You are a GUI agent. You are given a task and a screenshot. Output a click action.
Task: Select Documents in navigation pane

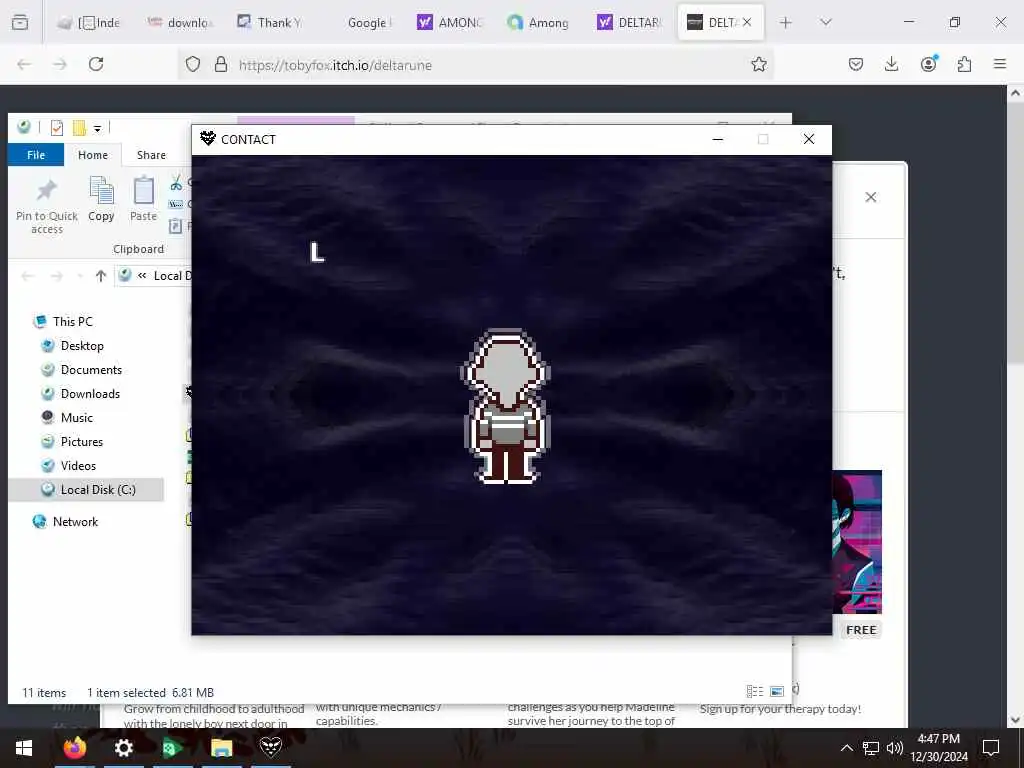click(x=91, y=370)
